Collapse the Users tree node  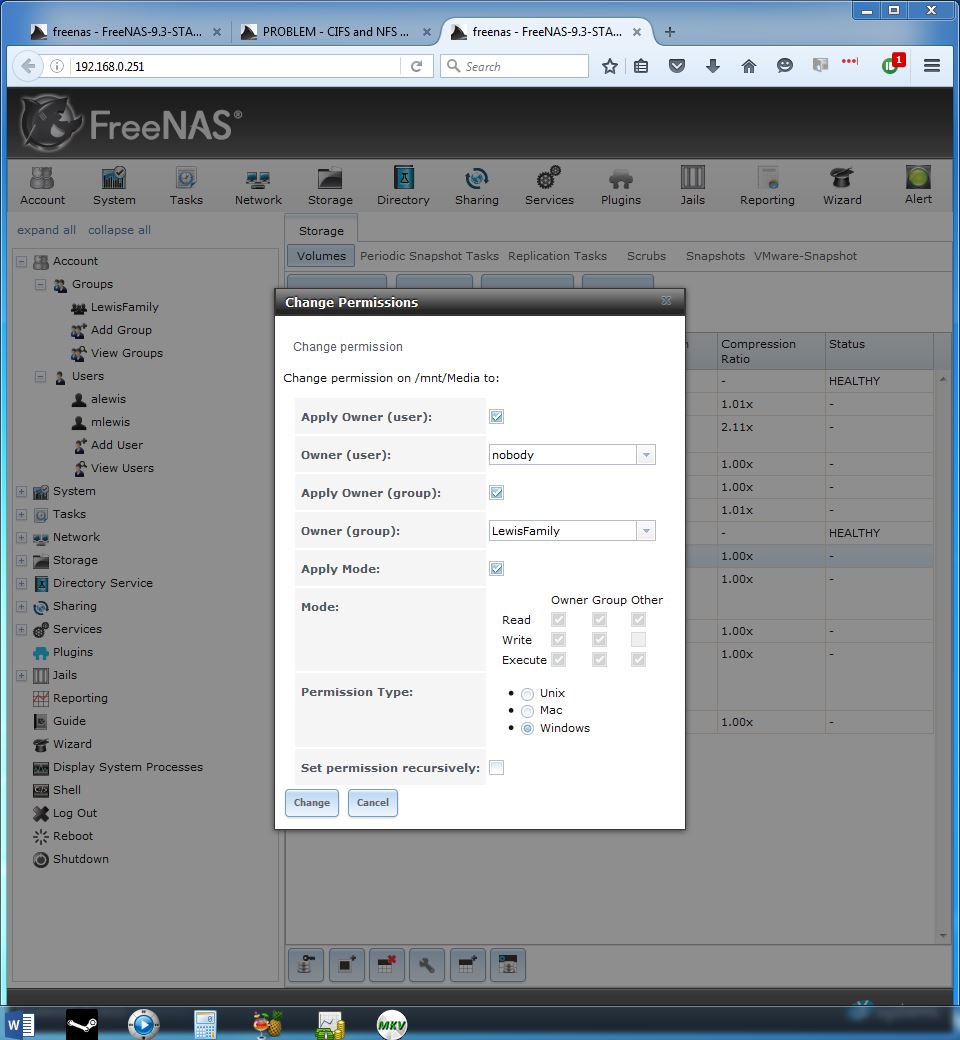(40, 376)
